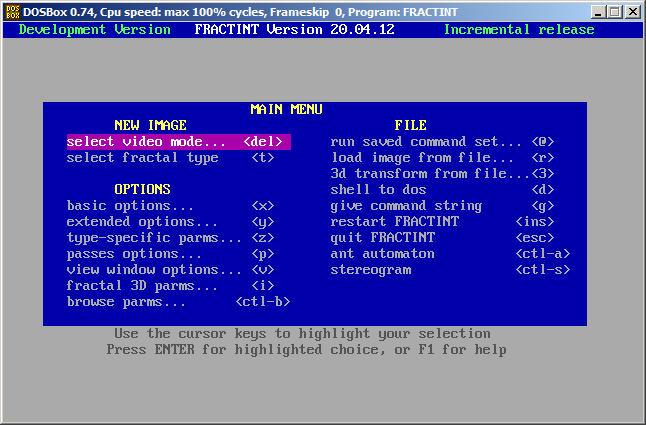The height and width of the screenshot is (425, 646).
Task: Open 'browse parms...' entry
Action: [x=178, y=302]
